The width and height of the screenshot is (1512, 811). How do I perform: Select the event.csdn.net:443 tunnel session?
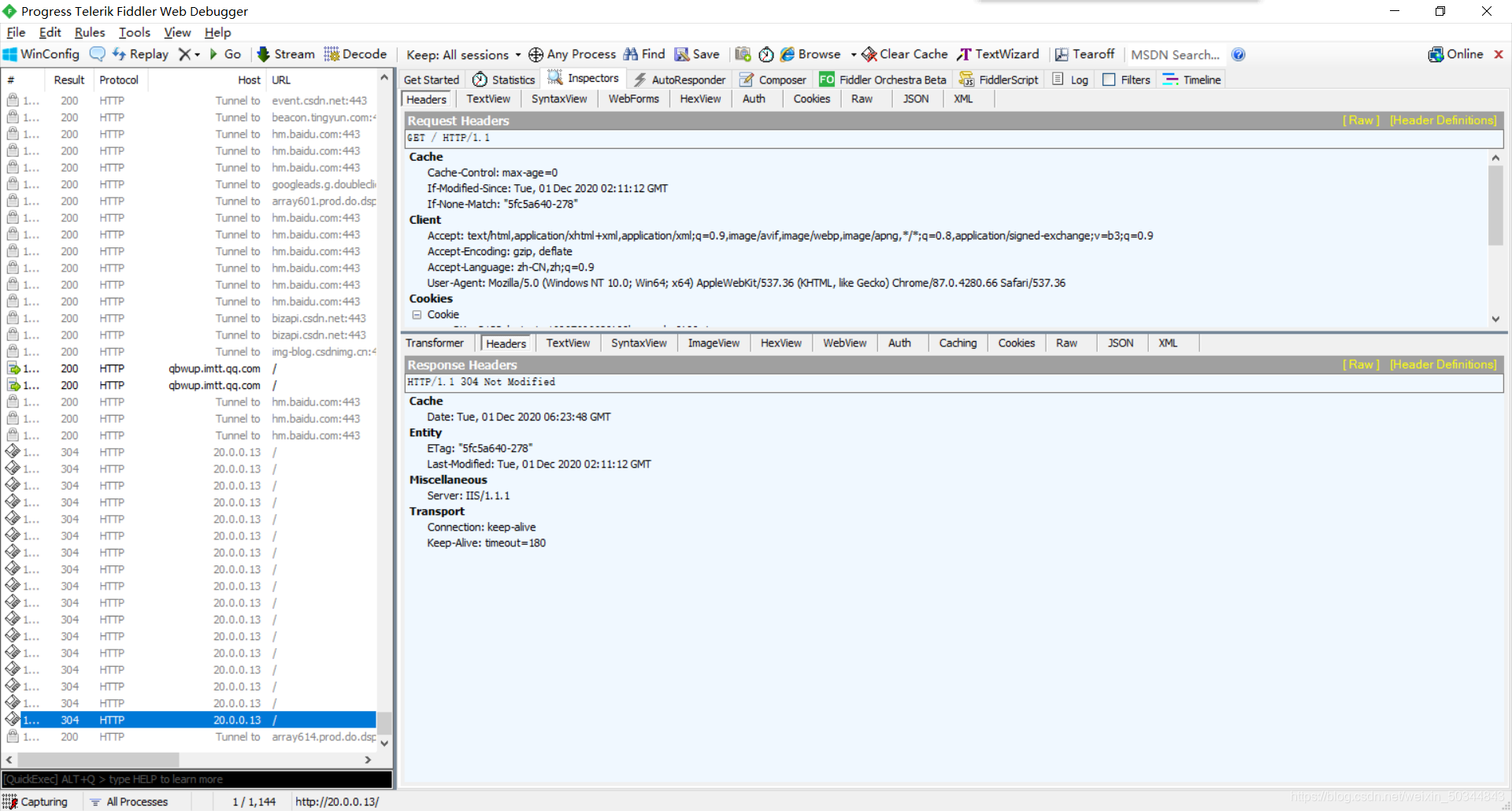coord(191,101)
